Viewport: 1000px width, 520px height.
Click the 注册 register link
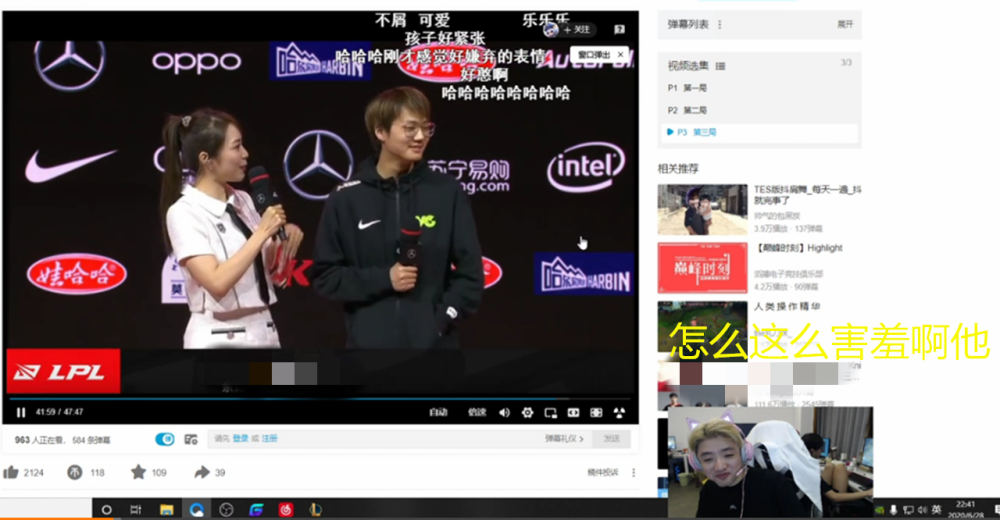(270, 438)
